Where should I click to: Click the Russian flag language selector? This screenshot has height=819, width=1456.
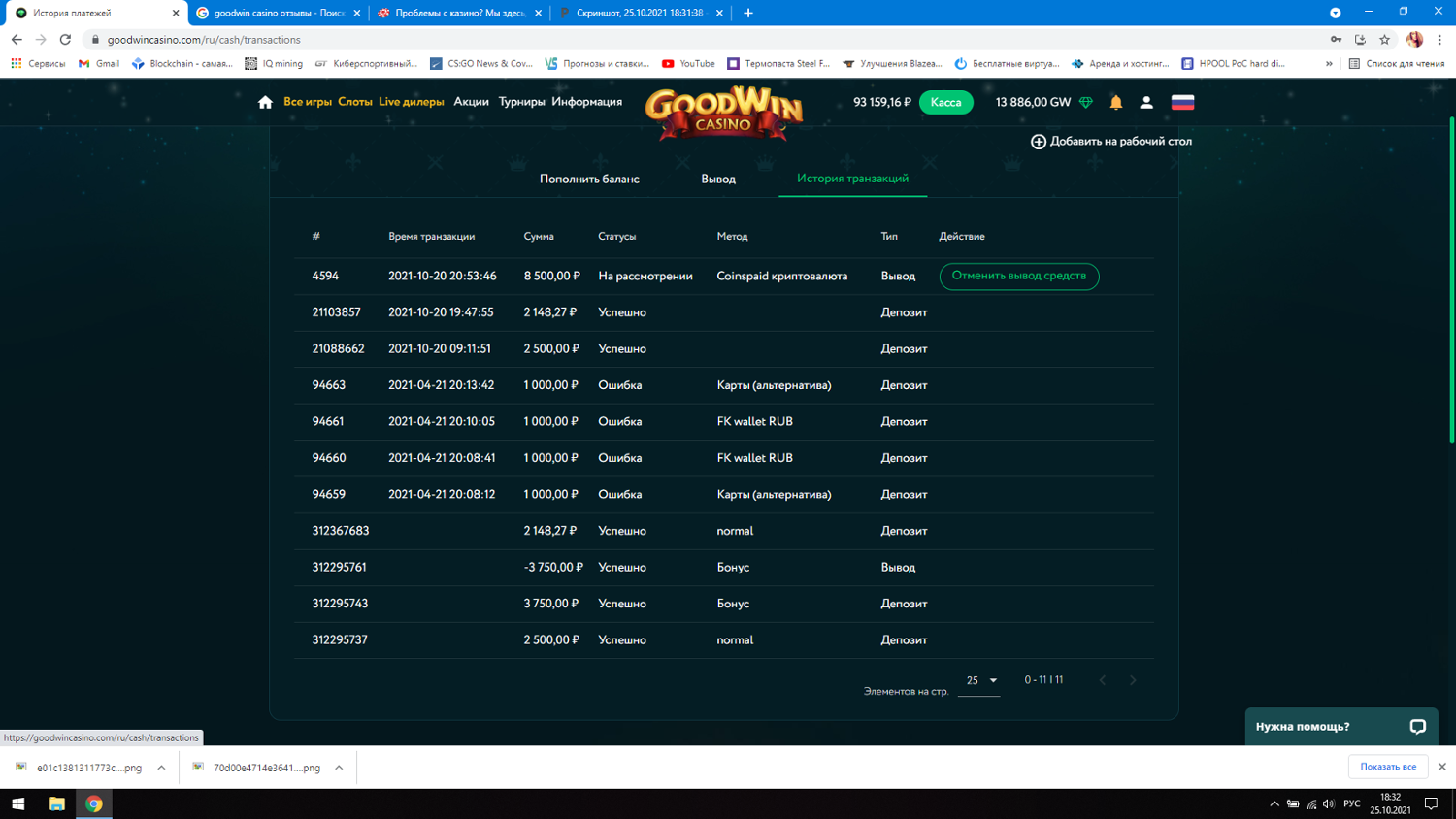(x=1182, y=102)
